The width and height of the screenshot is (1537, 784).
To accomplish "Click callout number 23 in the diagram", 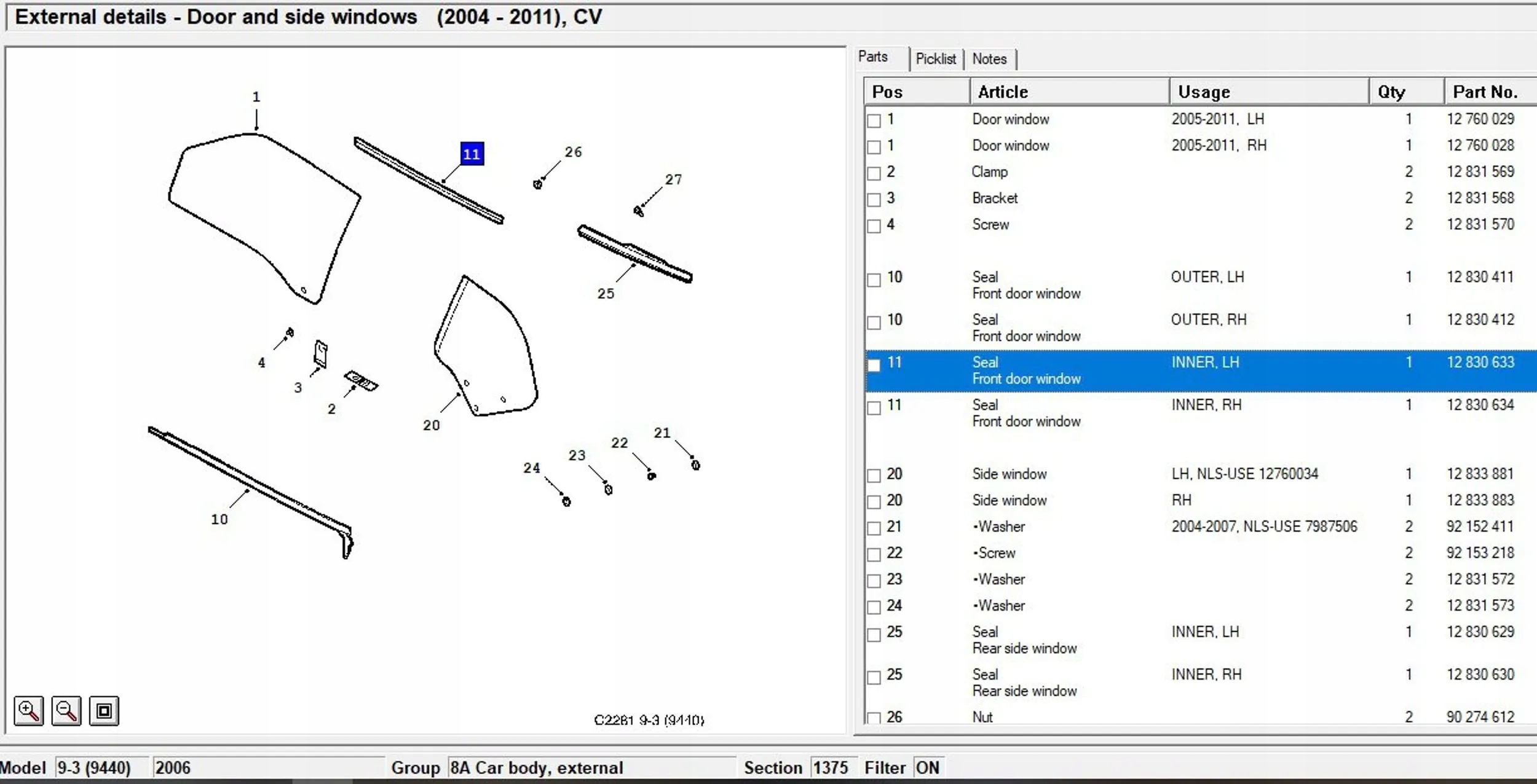I will (x=577, y=455).
